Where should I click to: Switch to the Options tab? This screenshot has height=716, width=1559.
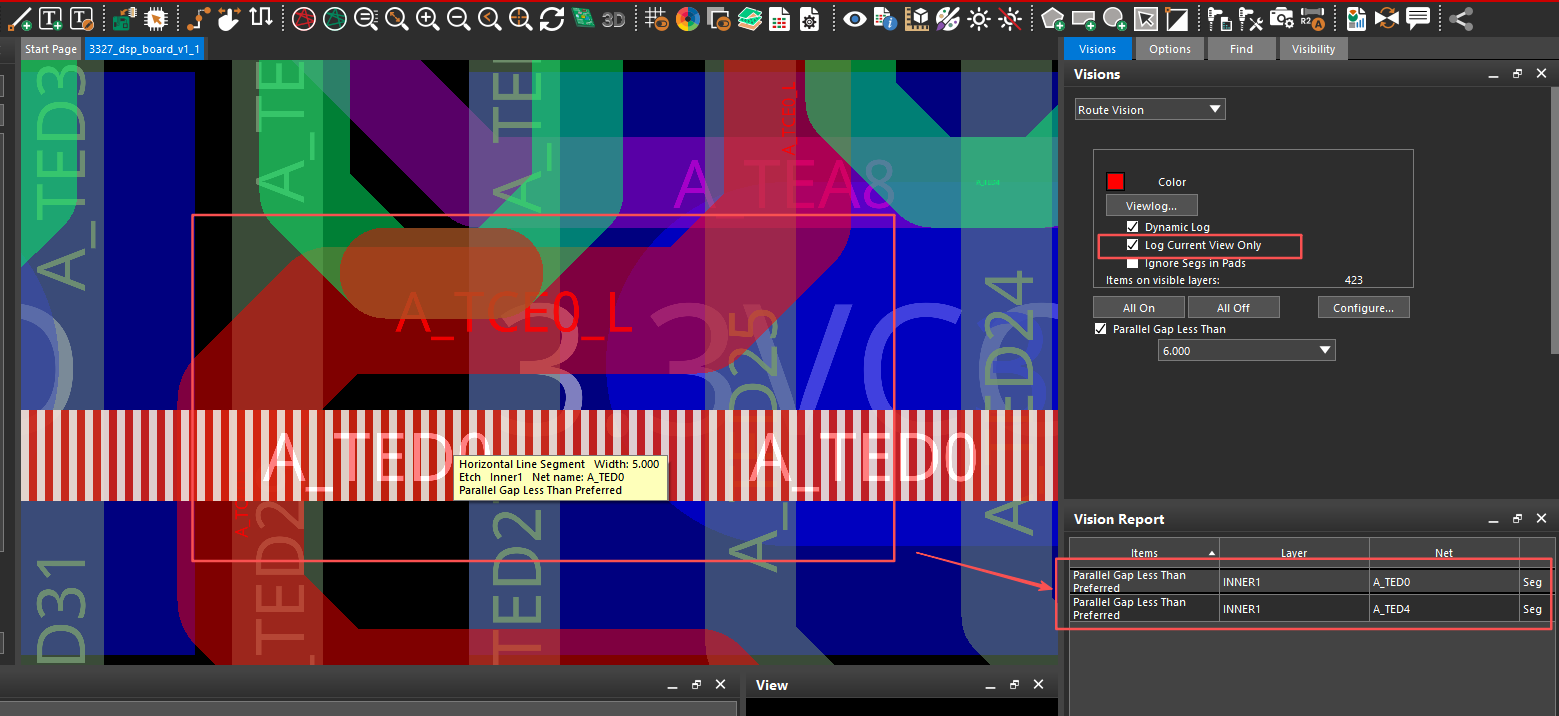[x=1169, y=49]
